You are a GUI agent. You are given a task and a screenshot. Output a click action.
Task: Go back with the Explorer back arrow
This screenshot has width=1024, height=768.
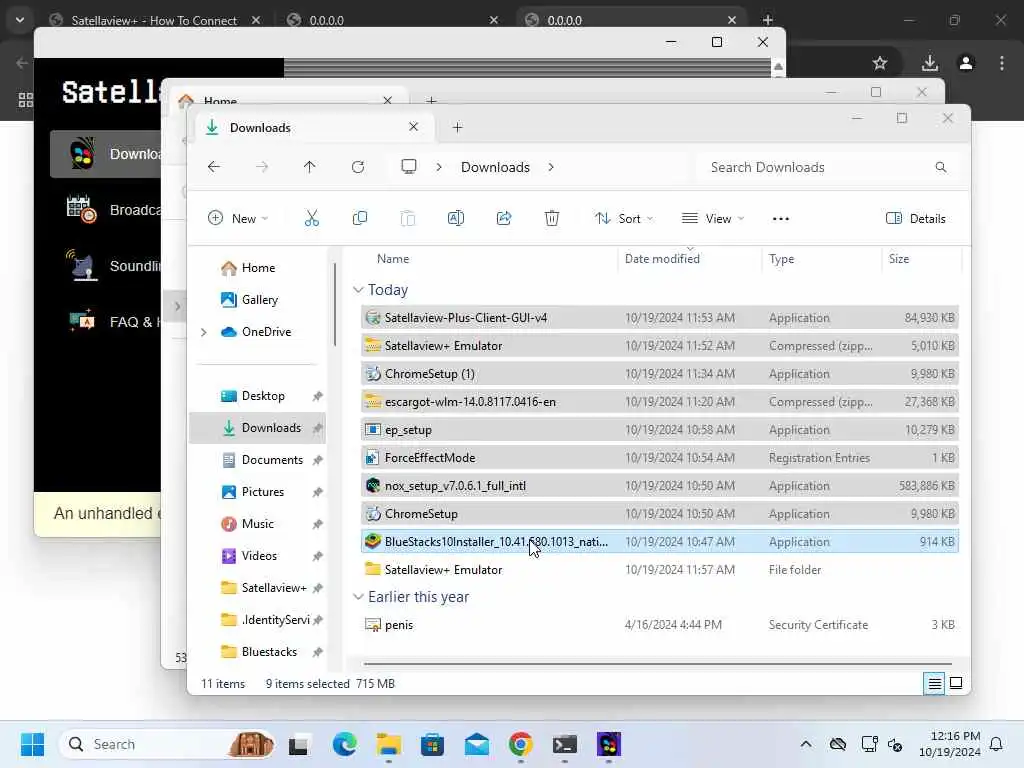pyautogui.click(x=214, y=167)
